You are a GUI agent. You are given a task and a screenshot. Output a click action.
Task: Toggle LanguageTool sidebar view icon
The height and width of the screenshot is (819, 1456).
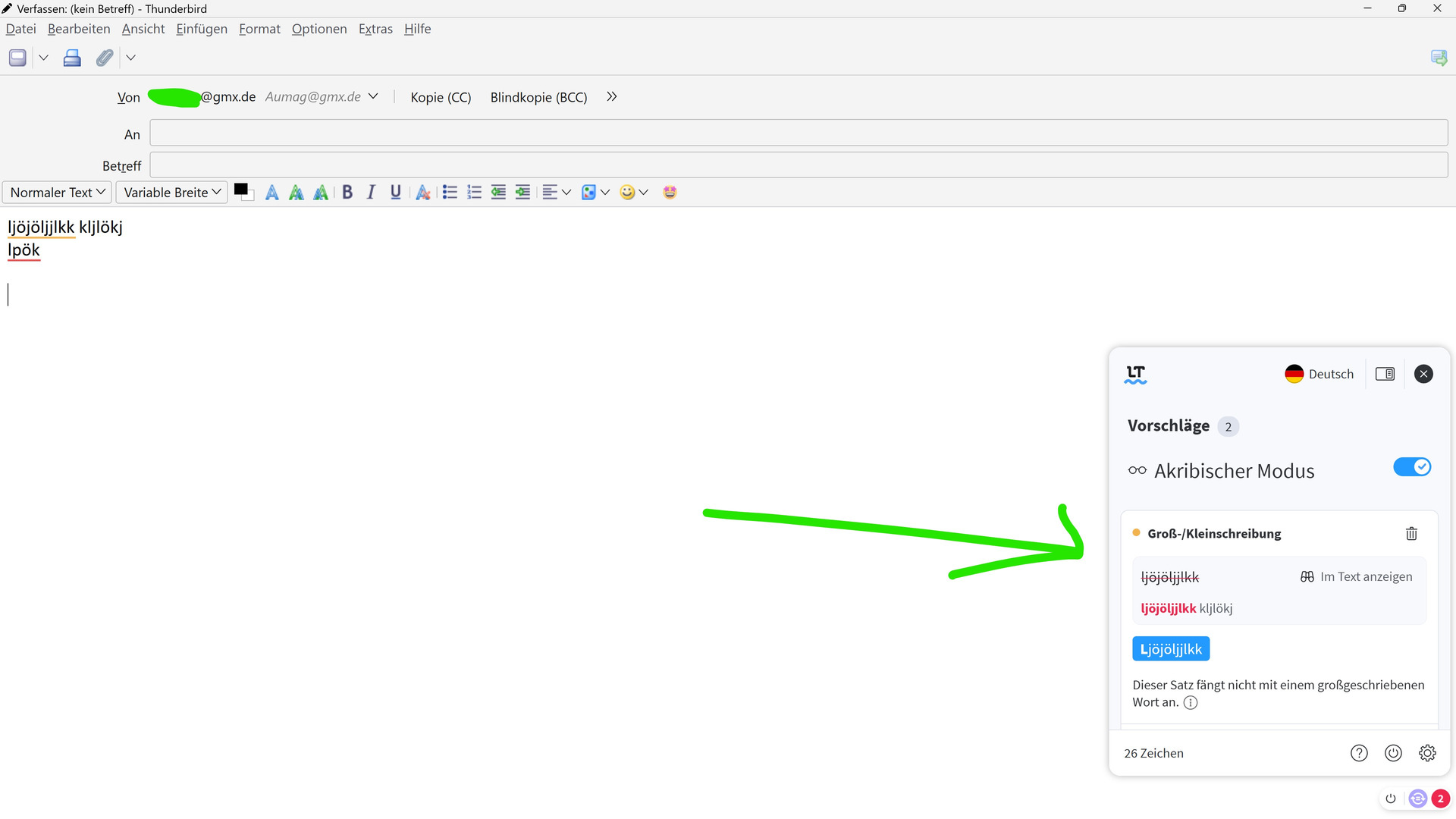(1385, 374)
